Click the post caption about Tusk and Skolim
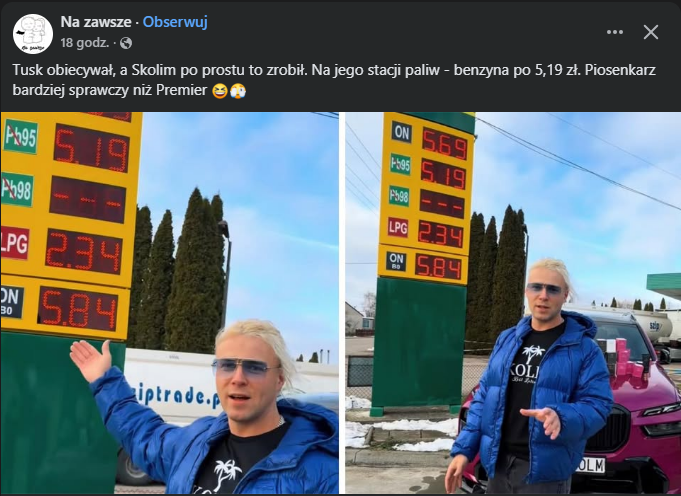This screenshot has height=496, width=681. (334, 80)
